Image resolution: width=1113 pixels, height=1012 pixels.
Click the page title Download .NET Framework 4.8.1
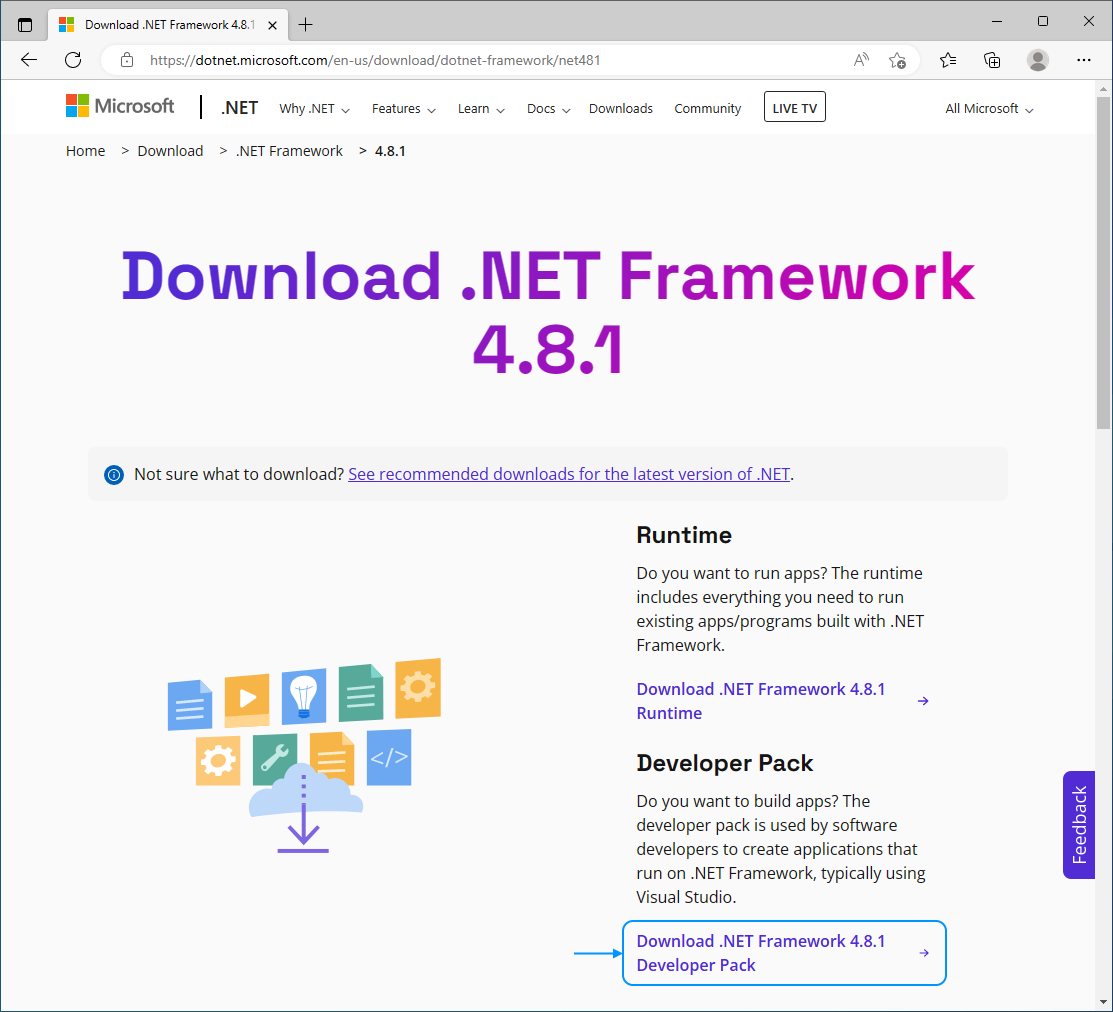(548, 312)
